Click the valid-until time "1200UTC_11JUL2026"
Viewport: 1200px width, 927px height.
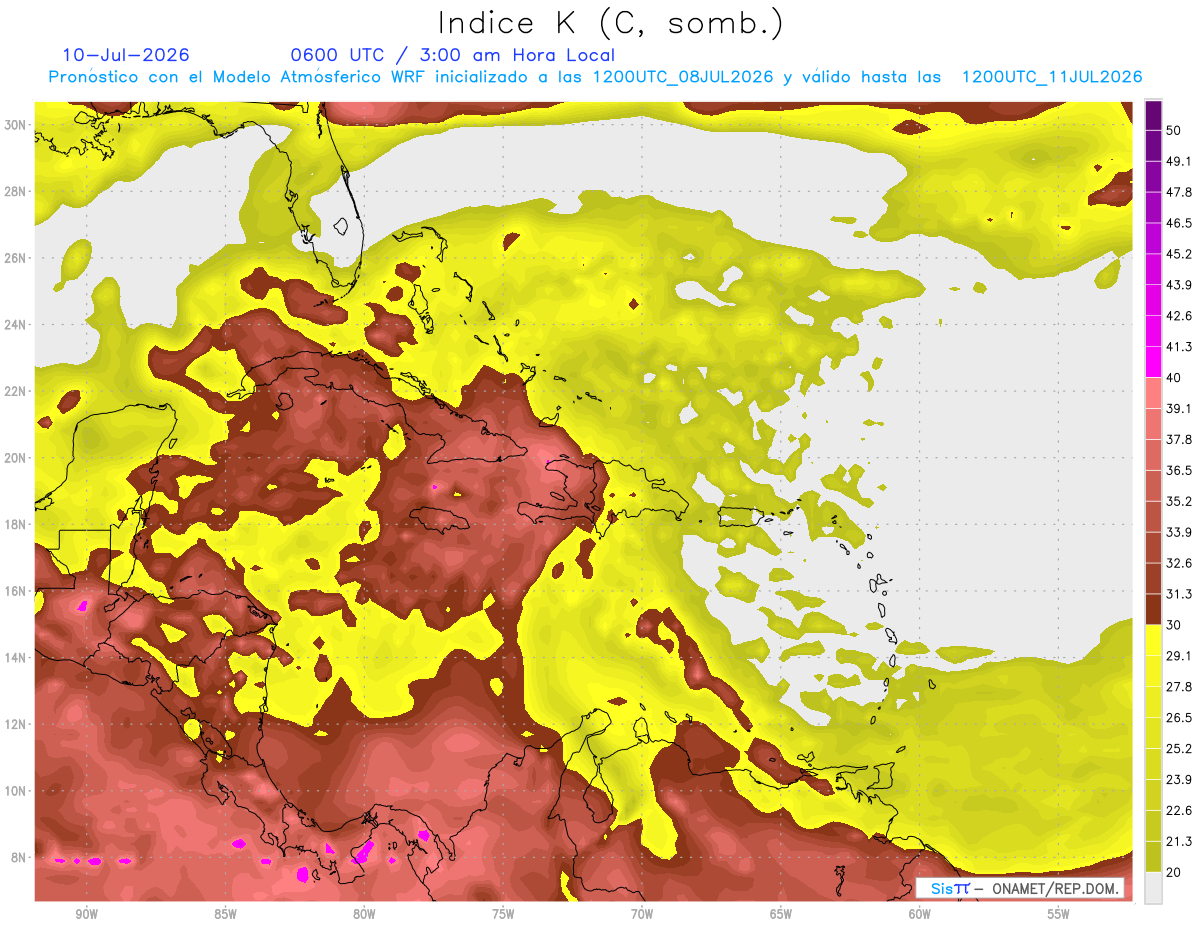point(1052,77)
